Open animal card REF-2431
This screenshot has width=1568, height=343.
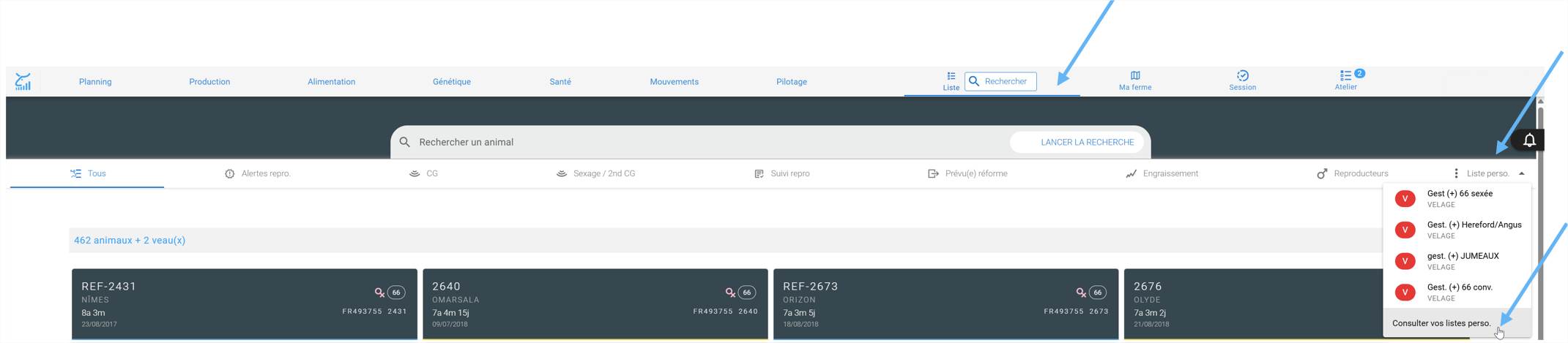coord(245,304)
